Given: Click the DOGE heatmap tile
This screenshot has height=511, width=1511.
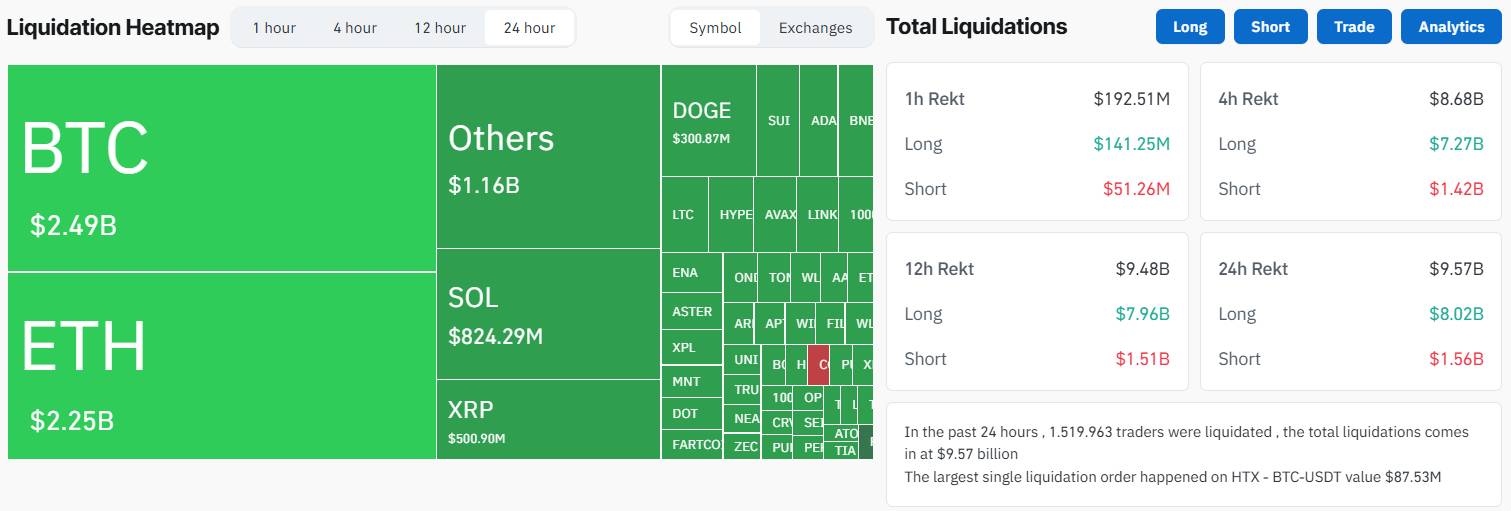Looking at the screenshot, I should [708, 121].
